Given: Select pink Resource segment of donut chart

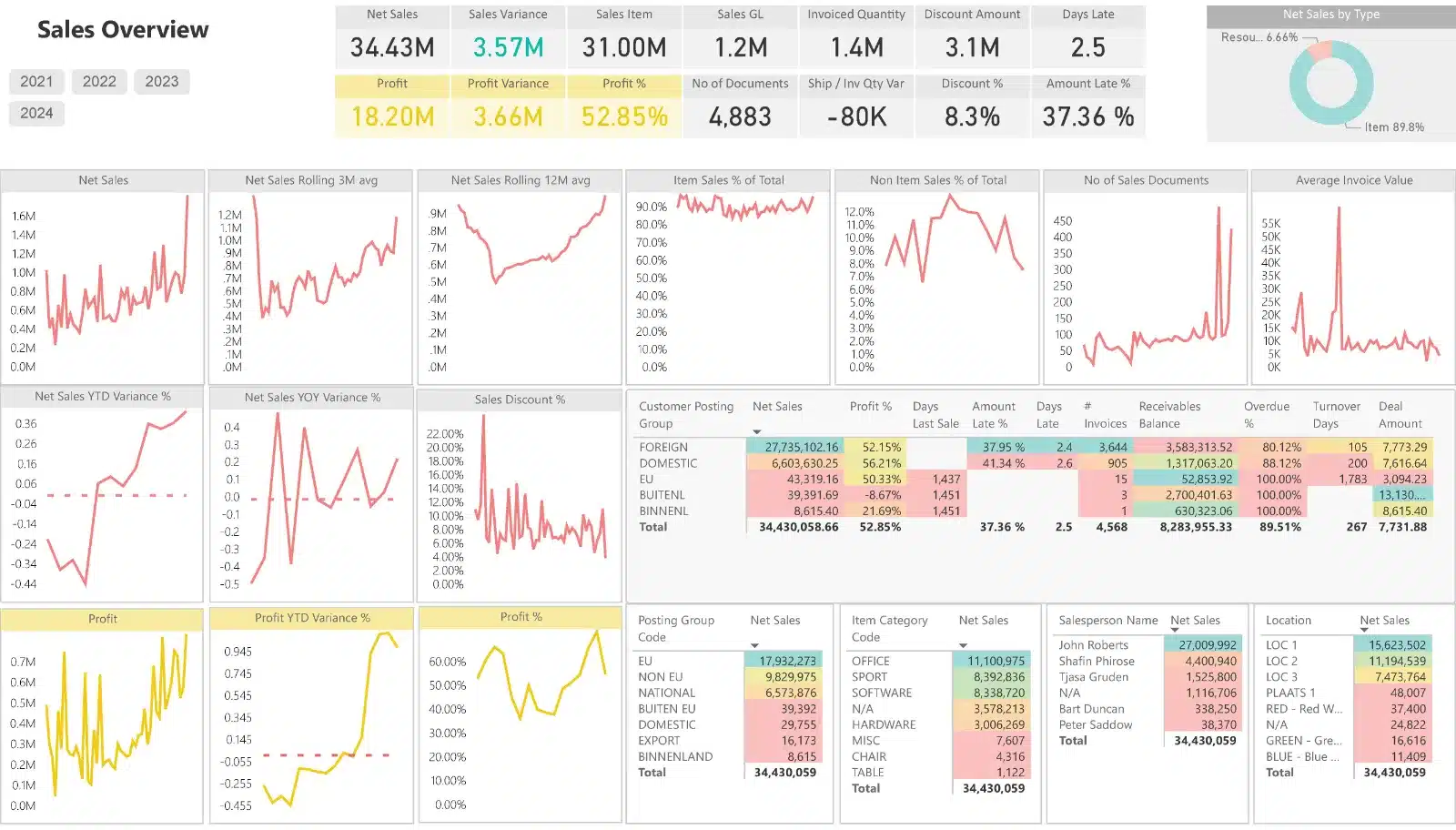Looking at the screenshot, I should pos(1319,50).
